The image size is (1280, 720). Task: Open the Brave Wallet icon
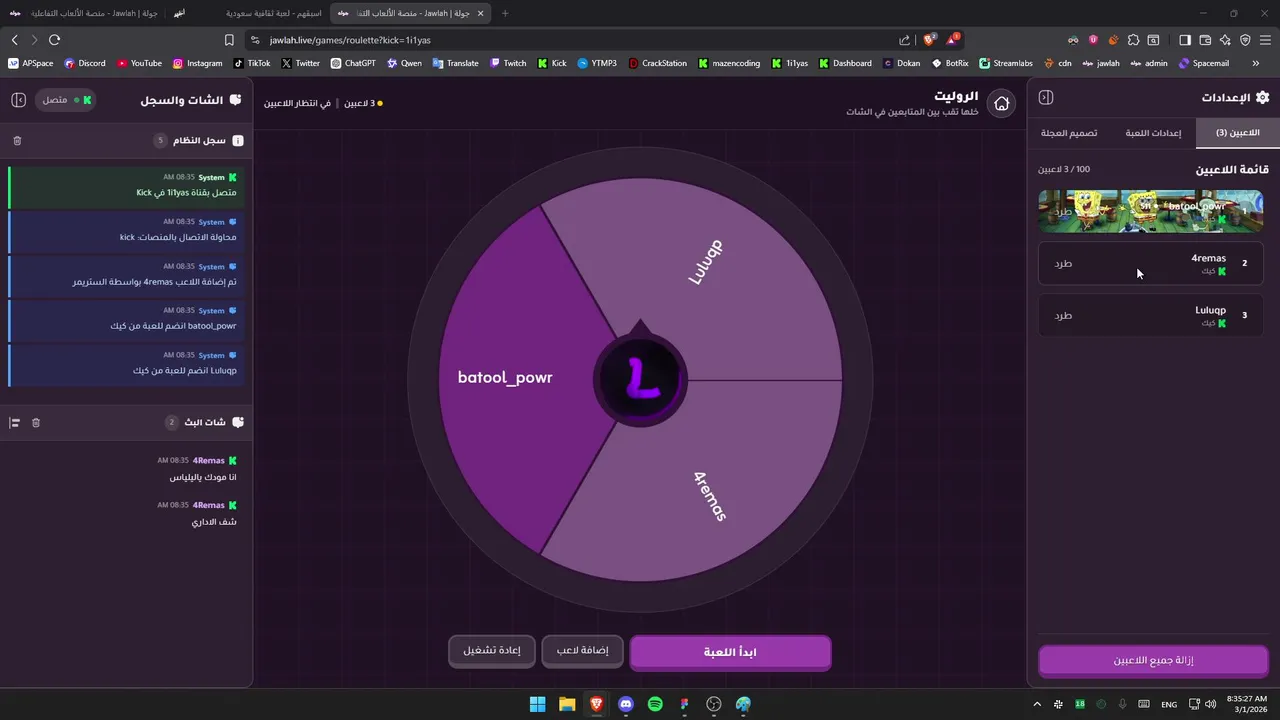click(x=1205, y=40)
